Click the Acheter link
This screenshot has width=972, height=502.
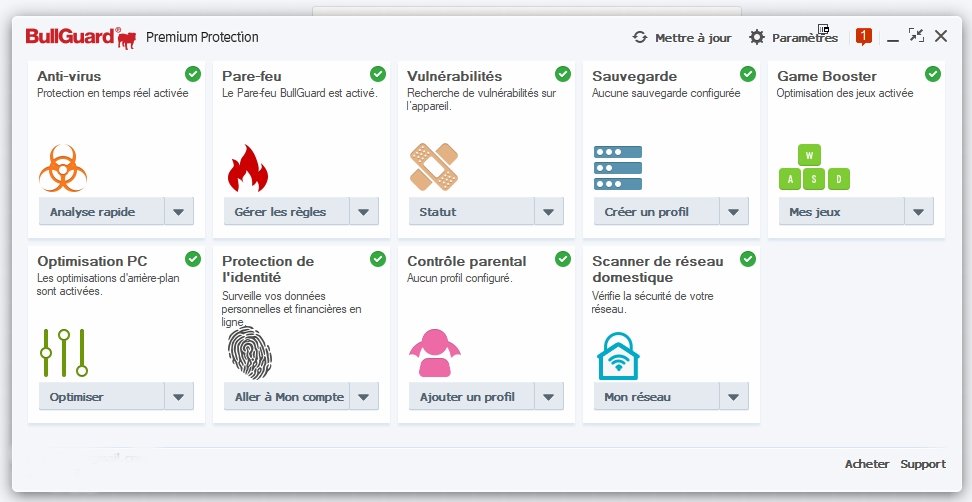[x=867, y=464]
